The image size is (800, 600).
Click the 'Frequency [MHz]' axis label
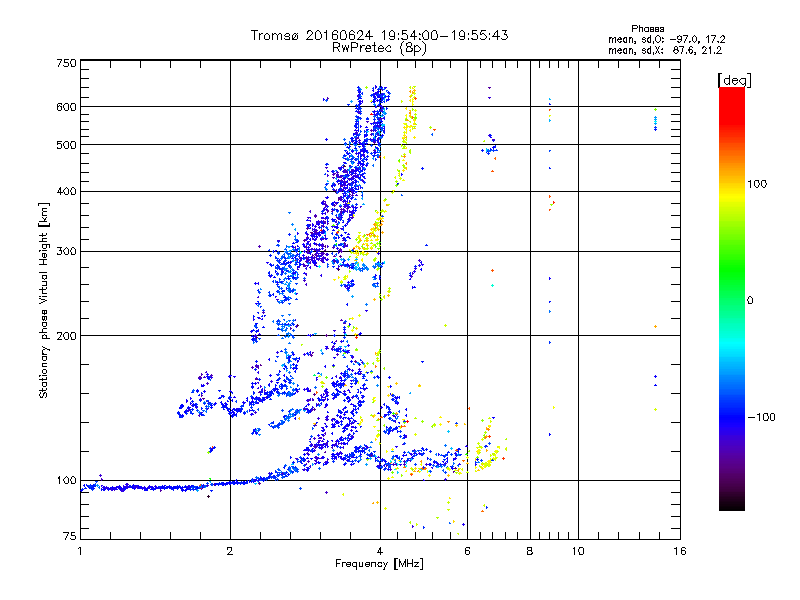coord(379,564)
